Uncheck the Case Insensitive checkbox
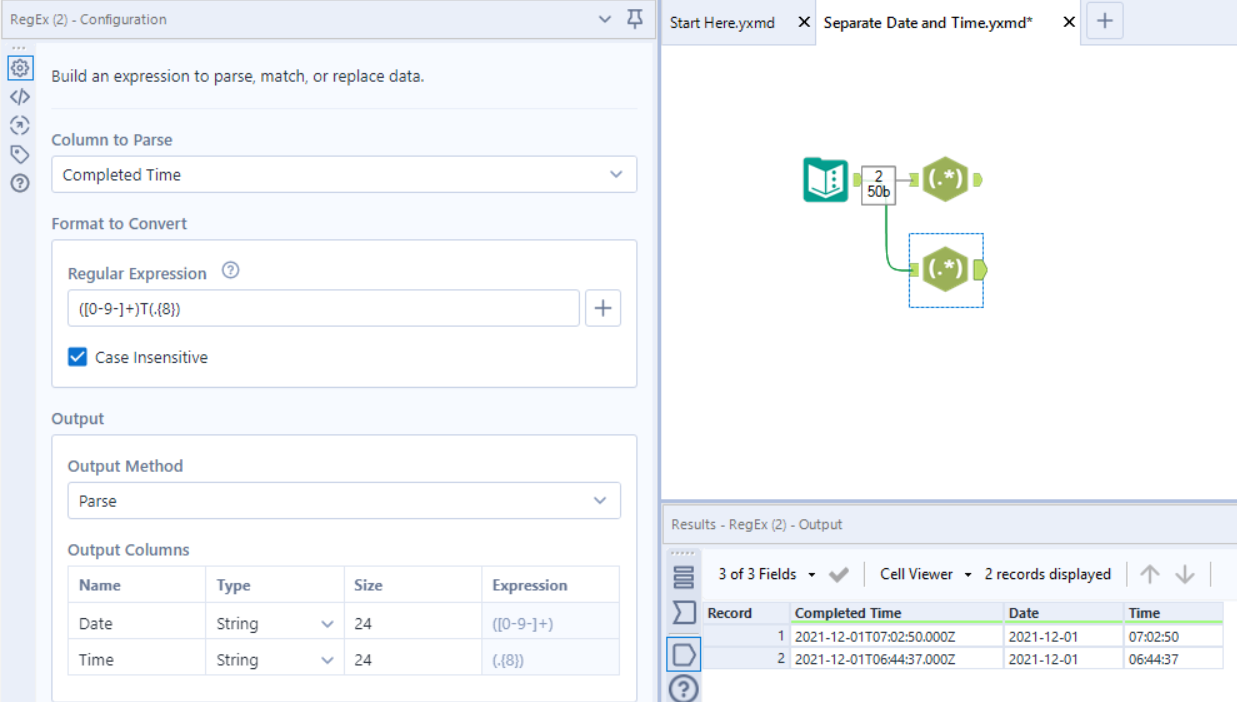1237x702 pixels. pyautogui.click(x=77, y=357)
